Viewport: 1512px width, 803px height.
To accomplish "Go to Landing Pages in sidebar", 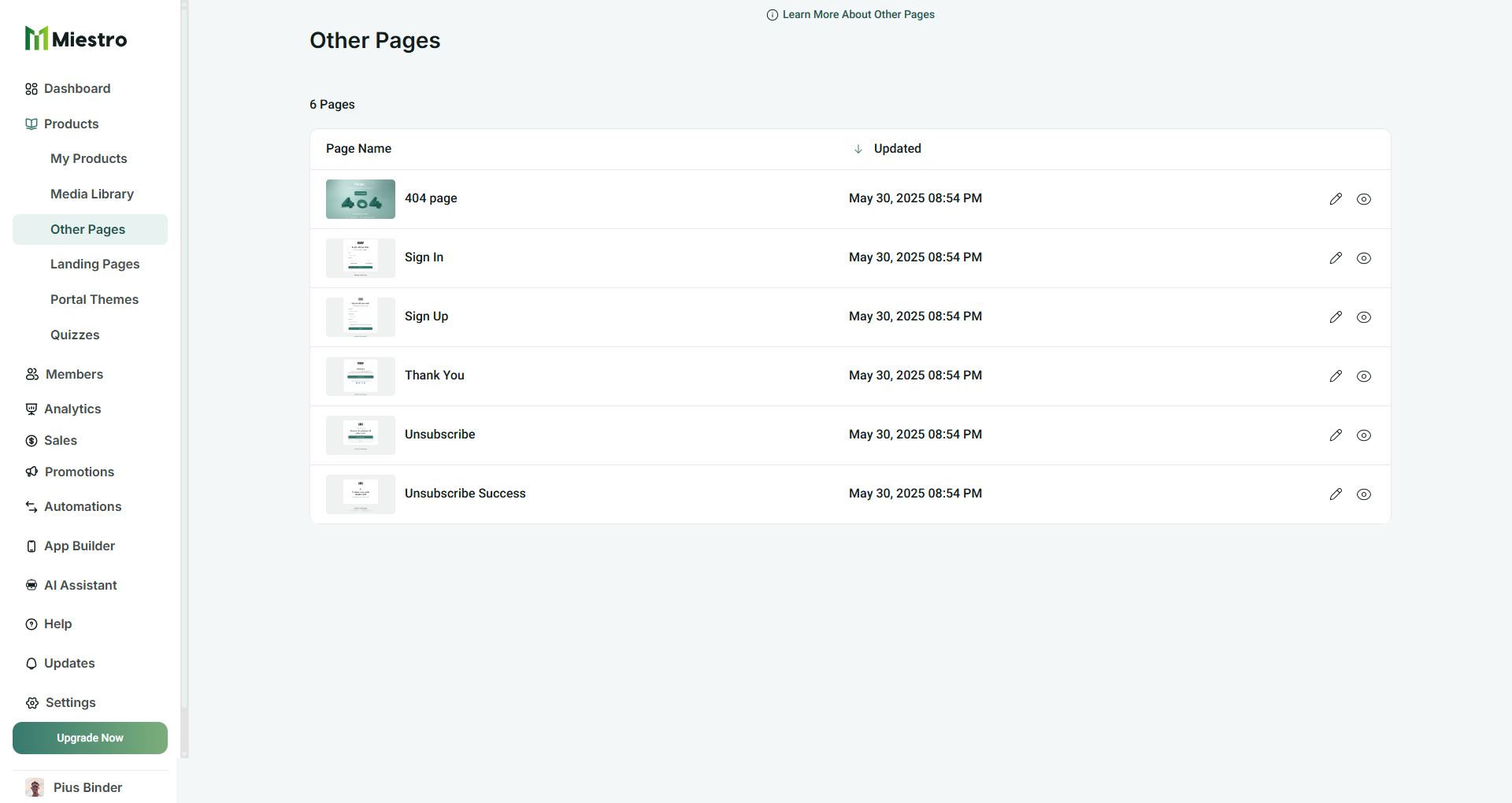I will [94, 265].
